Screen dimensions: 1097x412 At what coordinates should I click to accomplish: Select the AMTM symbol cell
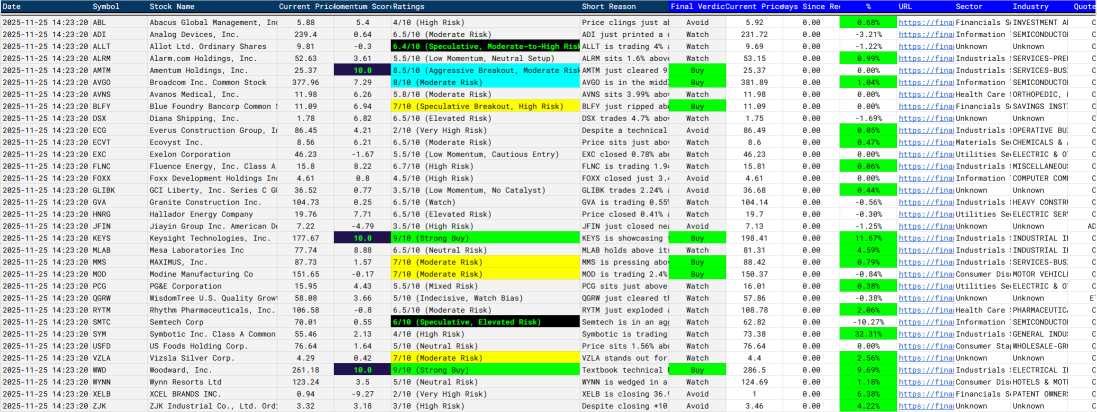click(119, 71)
